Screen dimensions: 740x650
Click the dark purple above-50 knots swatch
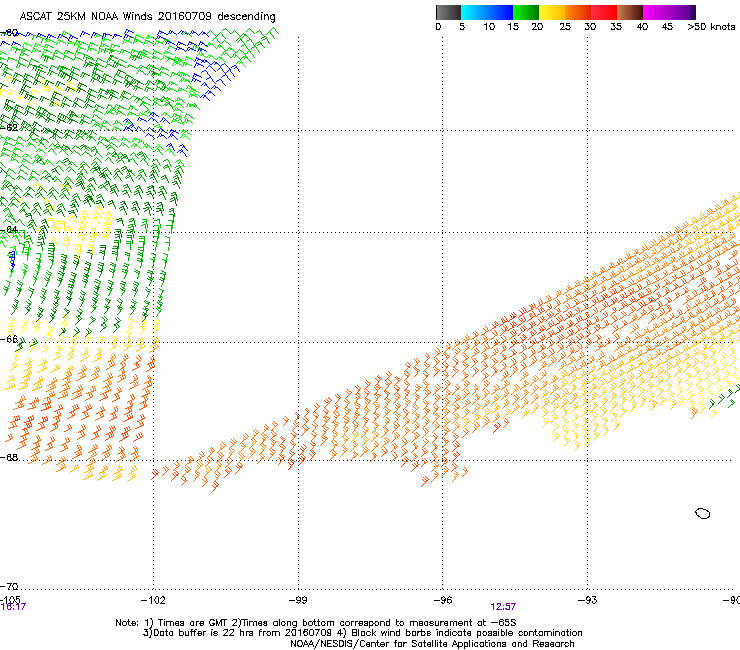click(693, 12)
